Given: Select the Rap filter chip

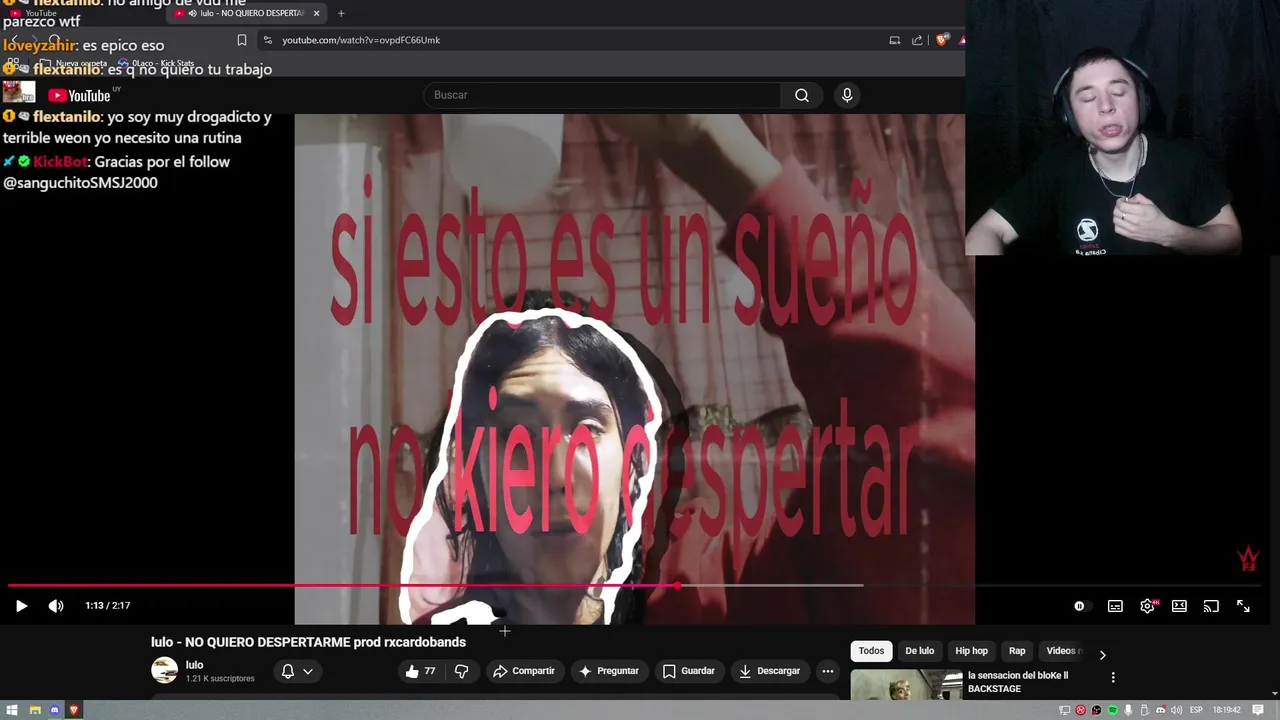Looking at the screenshot, I should click(1016, 651).
